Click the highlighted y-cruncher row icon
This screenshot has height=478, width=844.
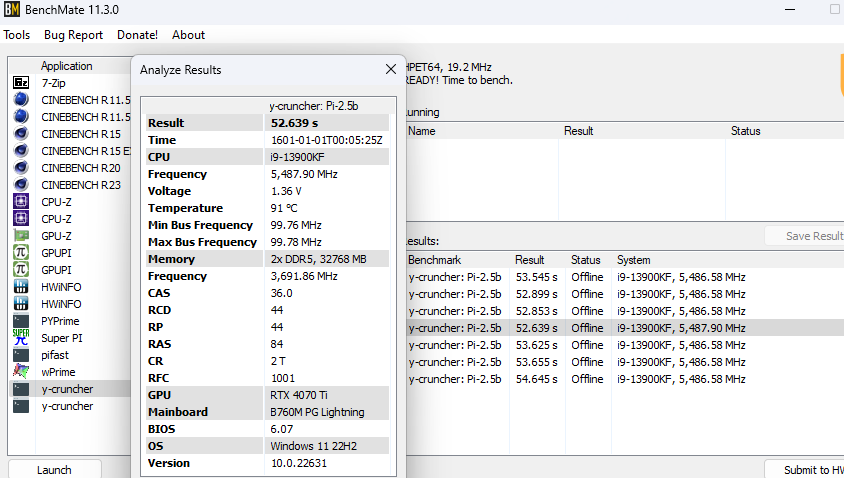(x=21, y=389)
